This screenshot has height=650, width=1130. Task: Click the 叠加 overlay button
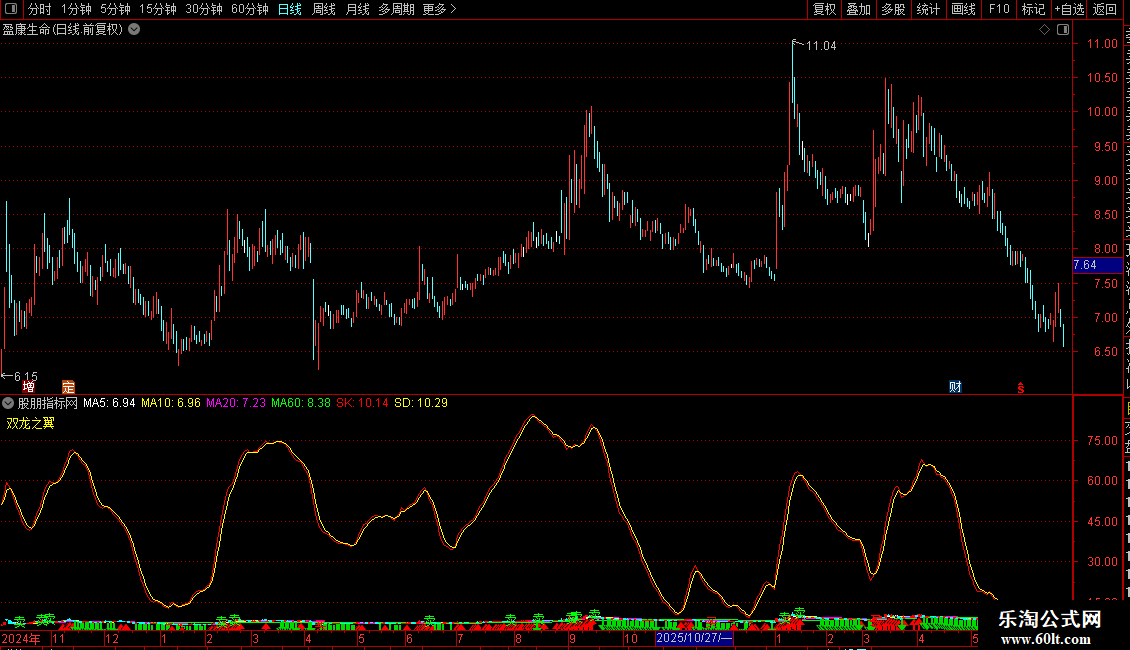(858, 9)
